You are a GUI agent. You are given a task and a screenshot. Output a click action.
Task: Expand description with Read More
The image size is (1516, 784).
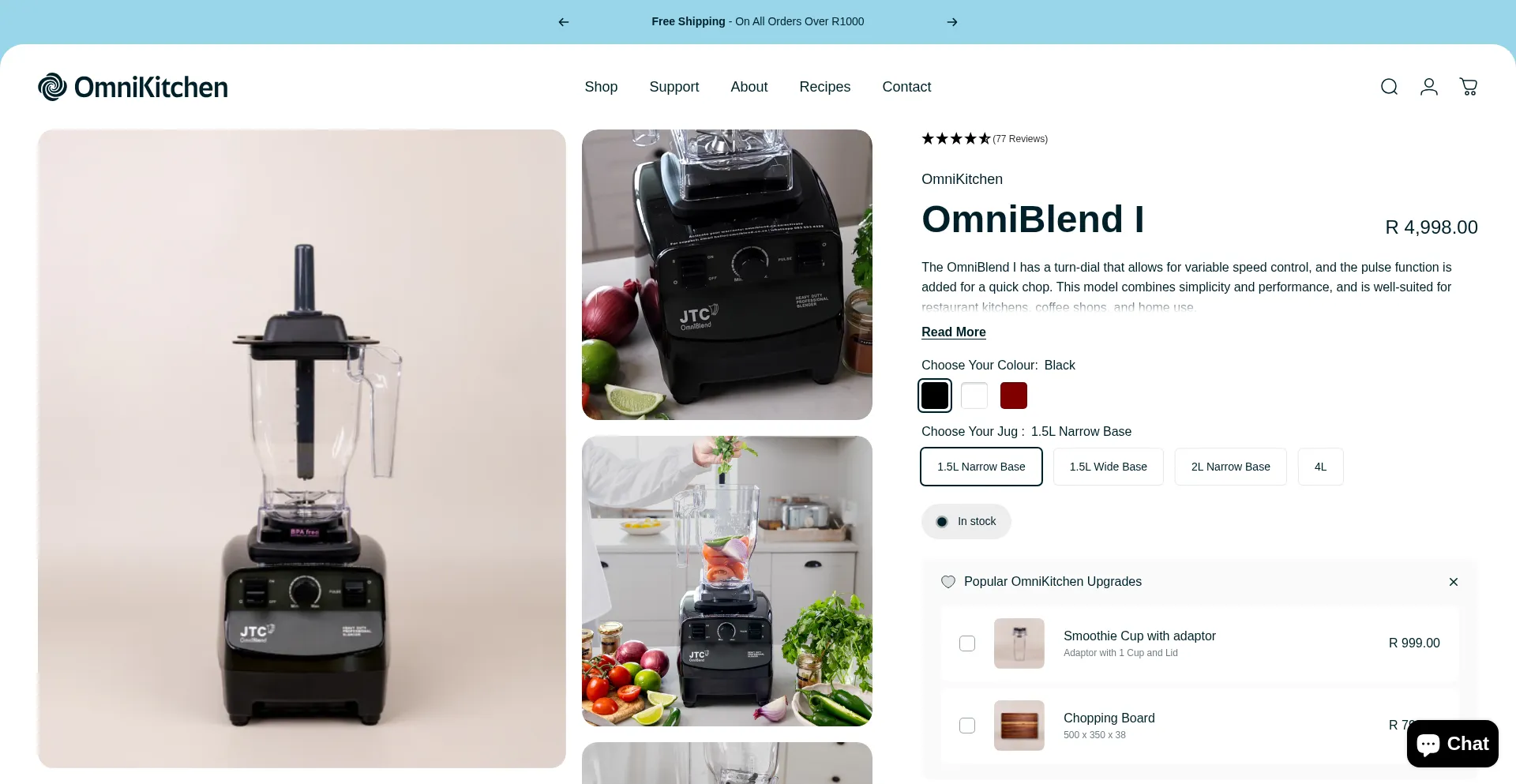point(953,332)
